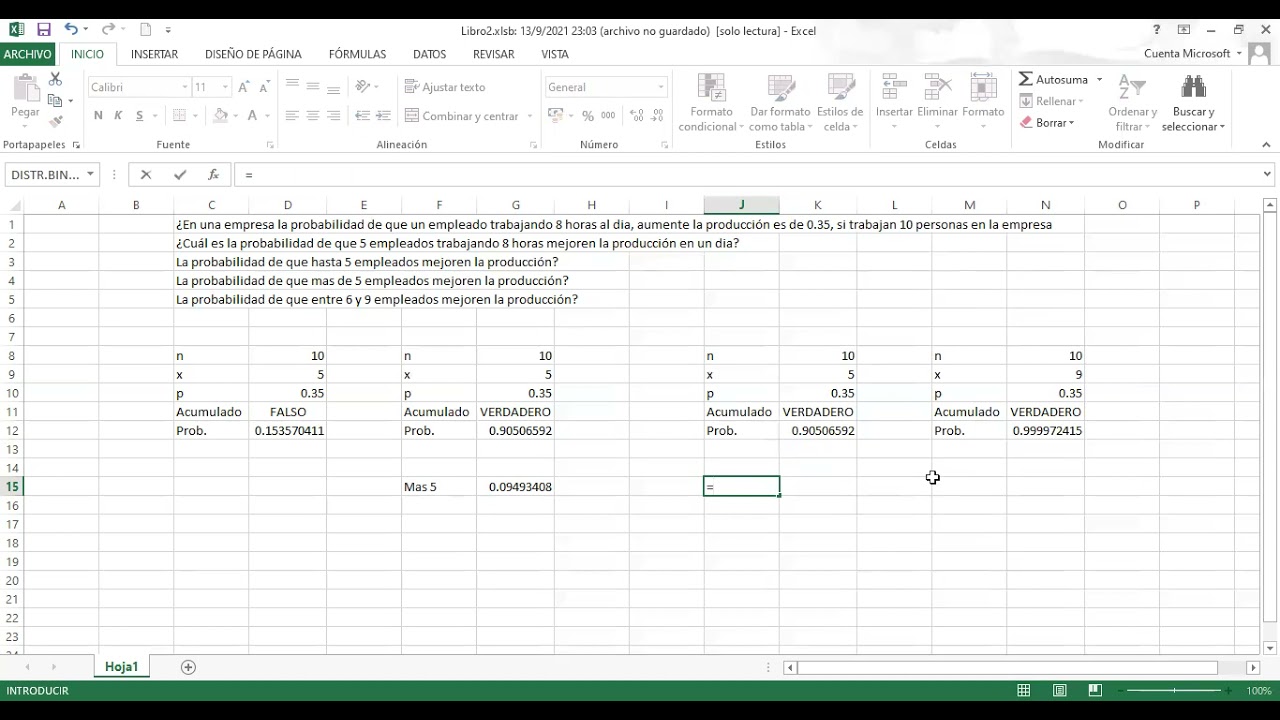
Task: Decrease indent
Action: [362, 116]
